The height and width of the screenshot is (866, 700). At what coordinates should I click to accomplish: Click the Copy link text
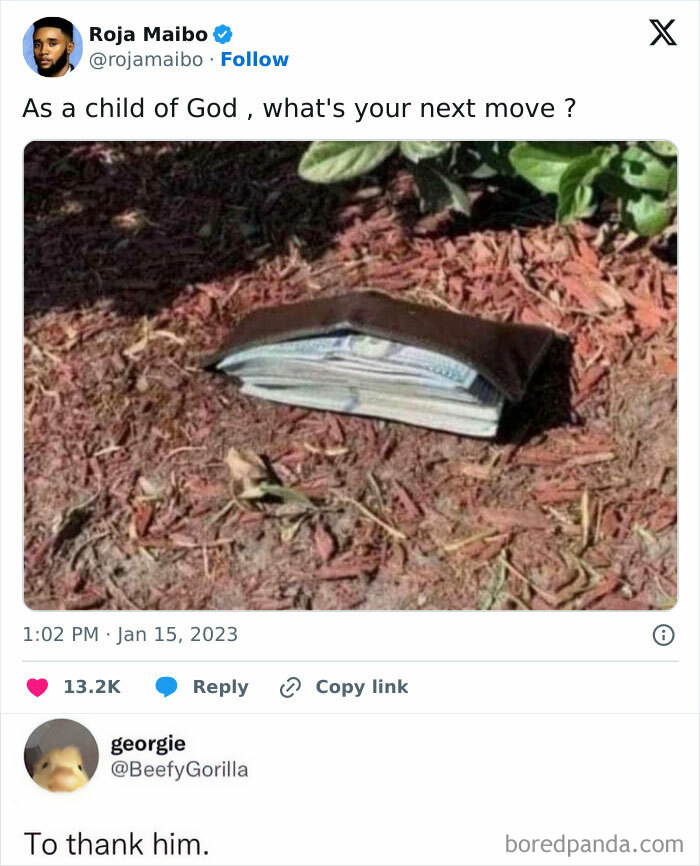point(361,687)
